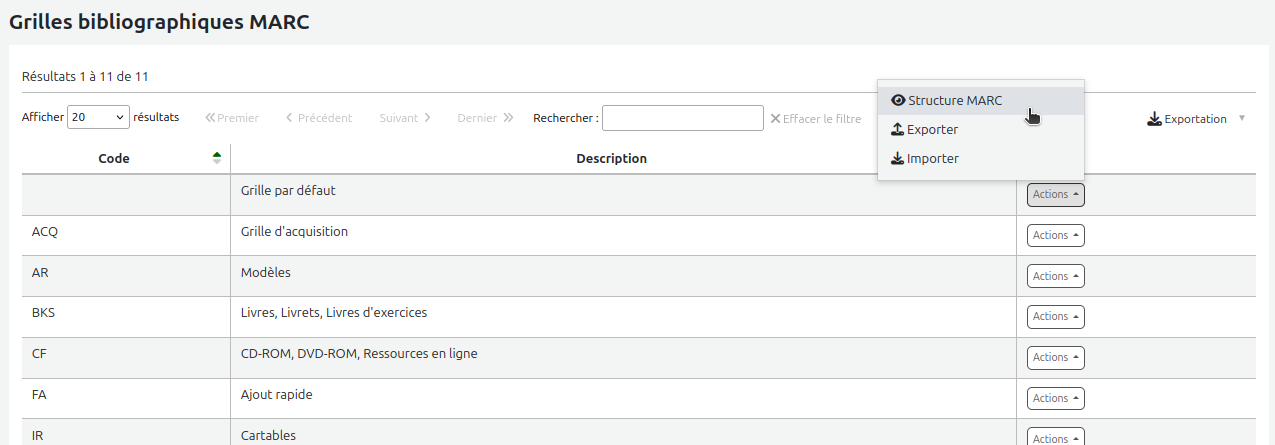Choose Importer in the actions menu
The image size is (1275, 445).
tap(980, 159)
